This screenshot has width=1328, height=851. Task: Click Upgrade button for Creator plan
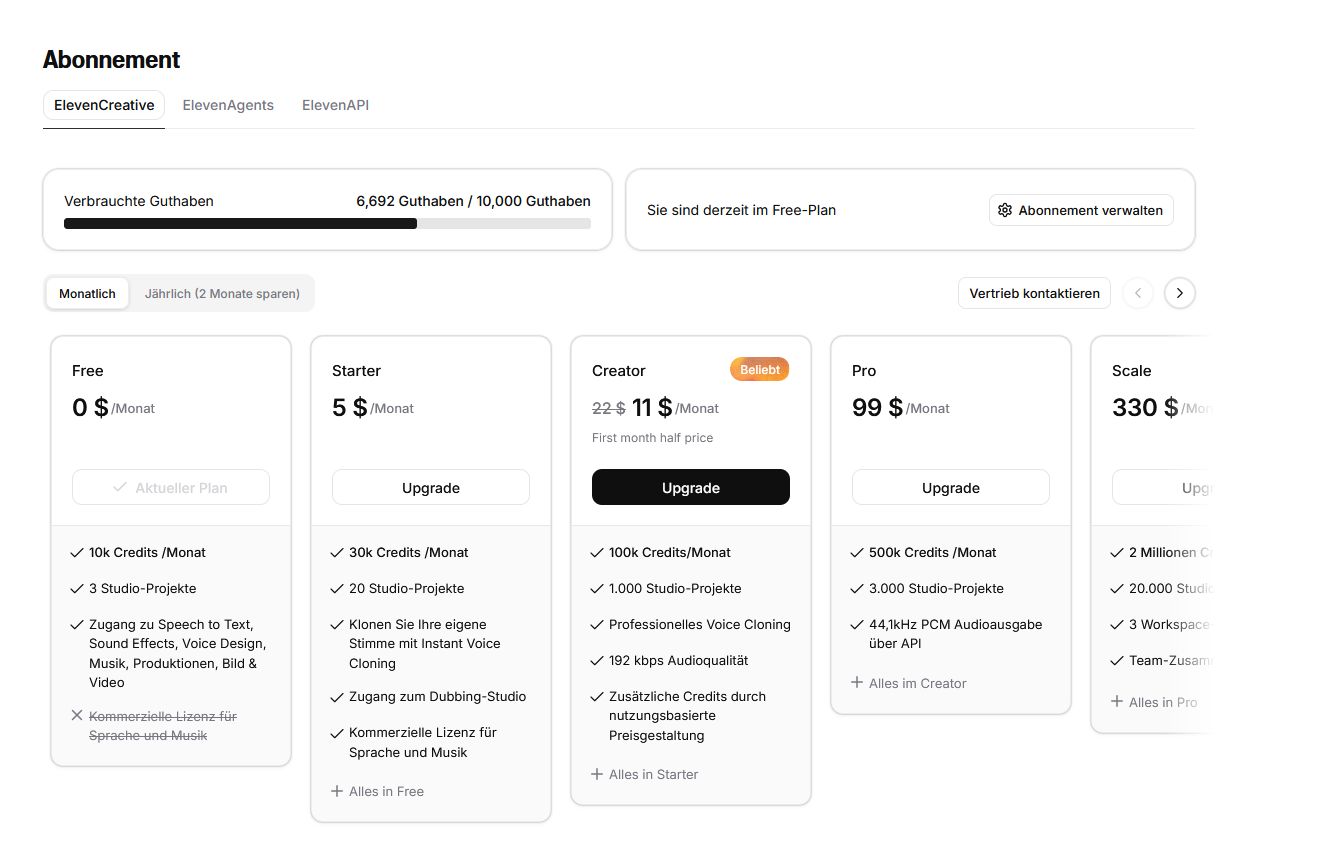(x=690, y=488)
